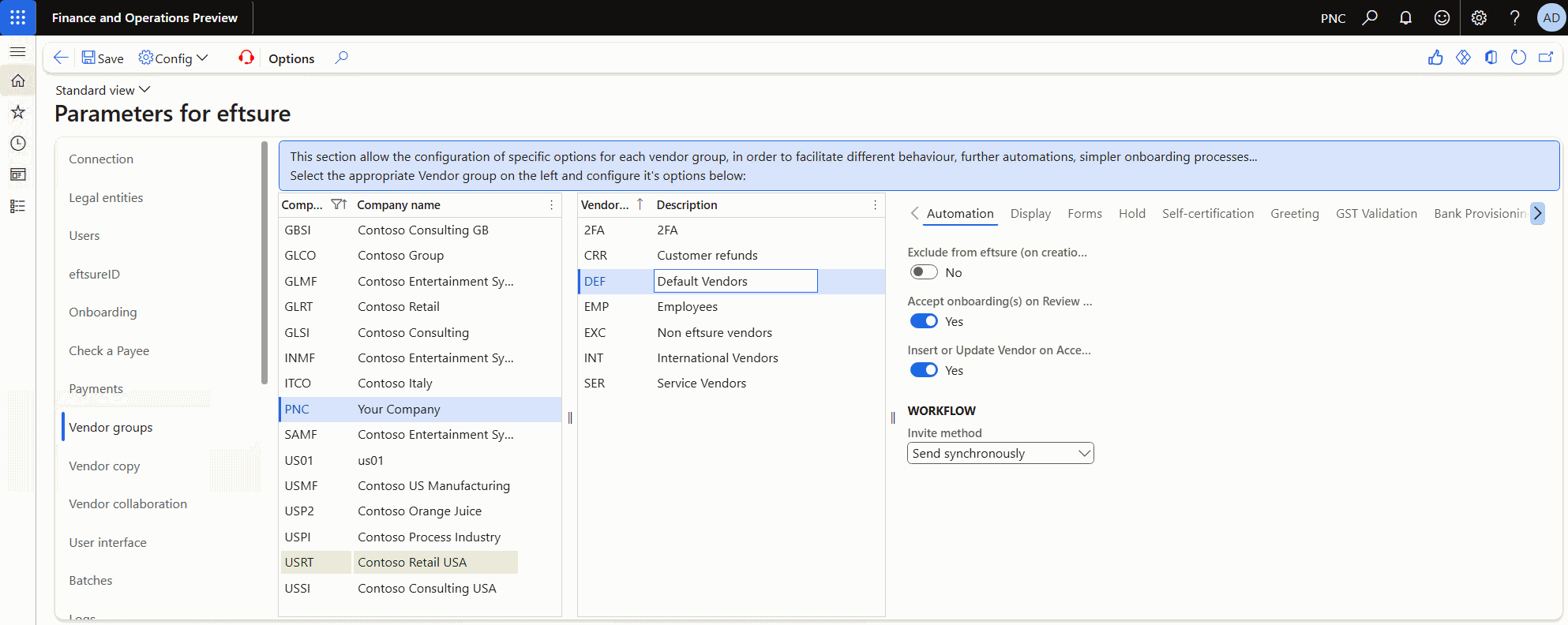Toggle Exclude from eftsure switch
The width and height of the screenshot is (1568, 625).
click(x=923, y=272)
